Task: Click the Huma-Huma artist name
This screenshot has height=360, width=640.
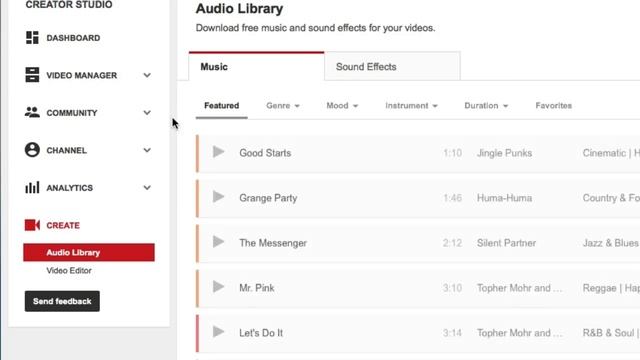Action: (504, 198)
